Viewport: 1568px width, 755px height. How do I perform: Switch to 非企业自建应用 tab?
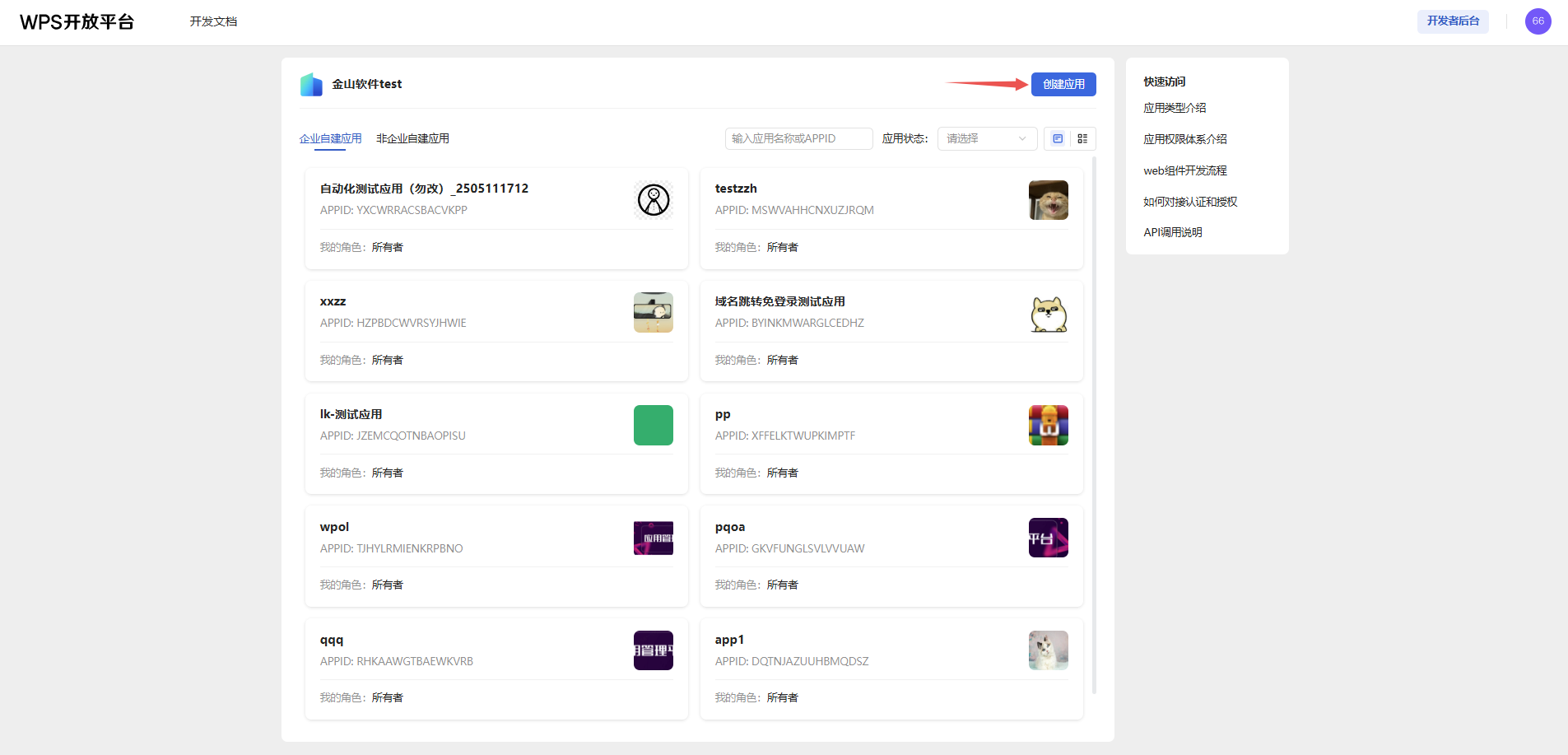click(x=412, y=139)
